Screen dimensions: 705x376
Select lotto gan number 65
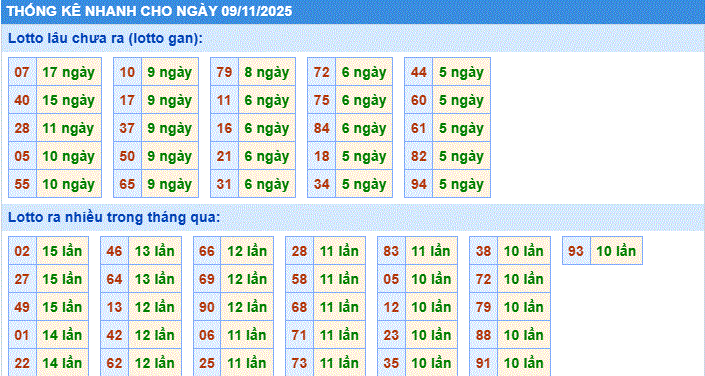click(127, 184)
